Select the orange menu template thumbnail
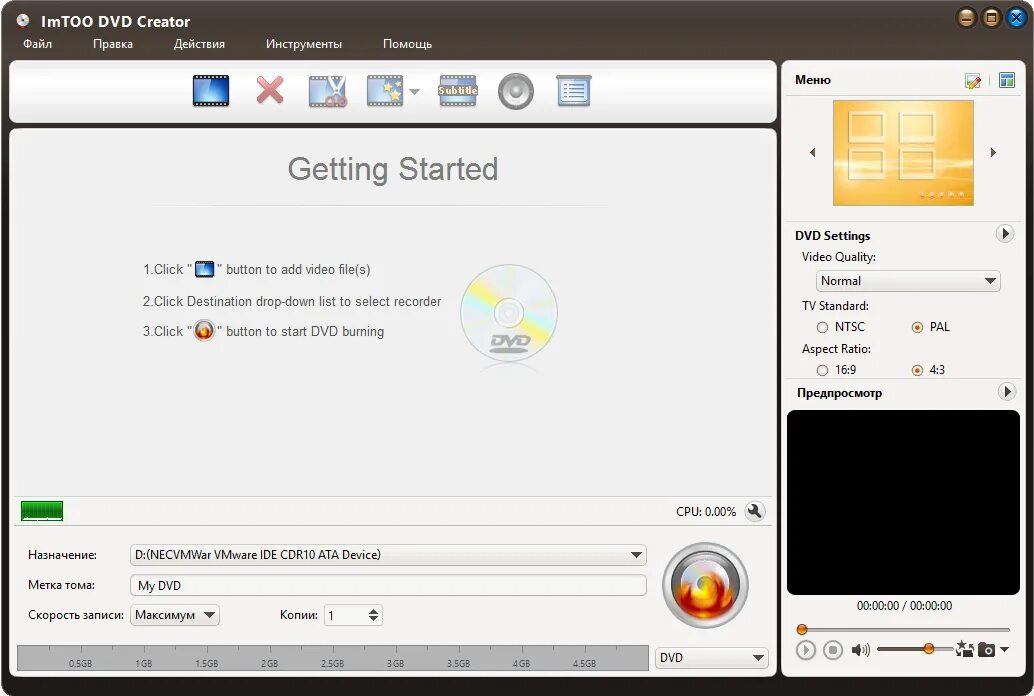Viewport: 1034px width, 696px height. click(x=903, y=152)
